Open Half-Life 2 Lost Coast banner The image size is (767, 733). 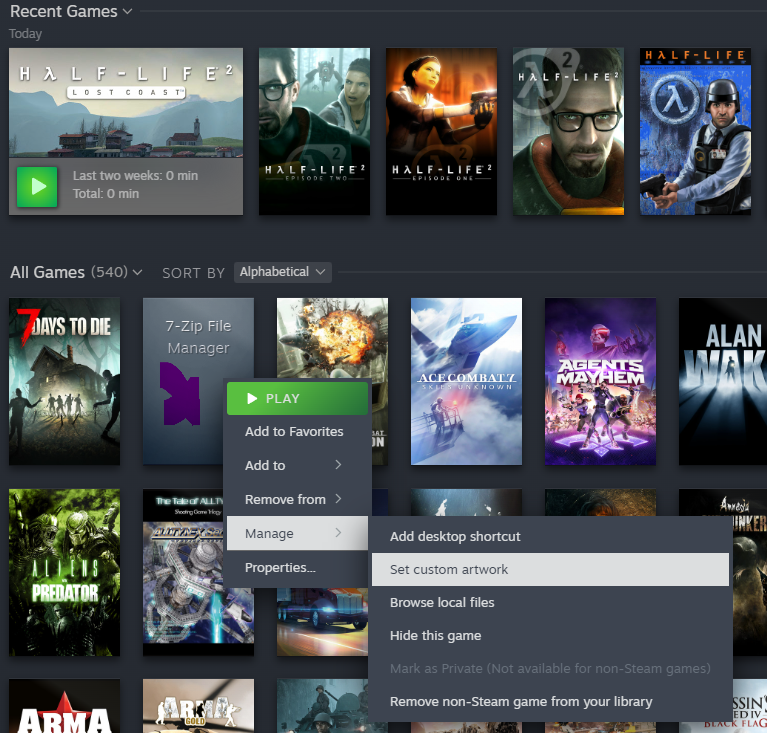[x=126, y=102]
